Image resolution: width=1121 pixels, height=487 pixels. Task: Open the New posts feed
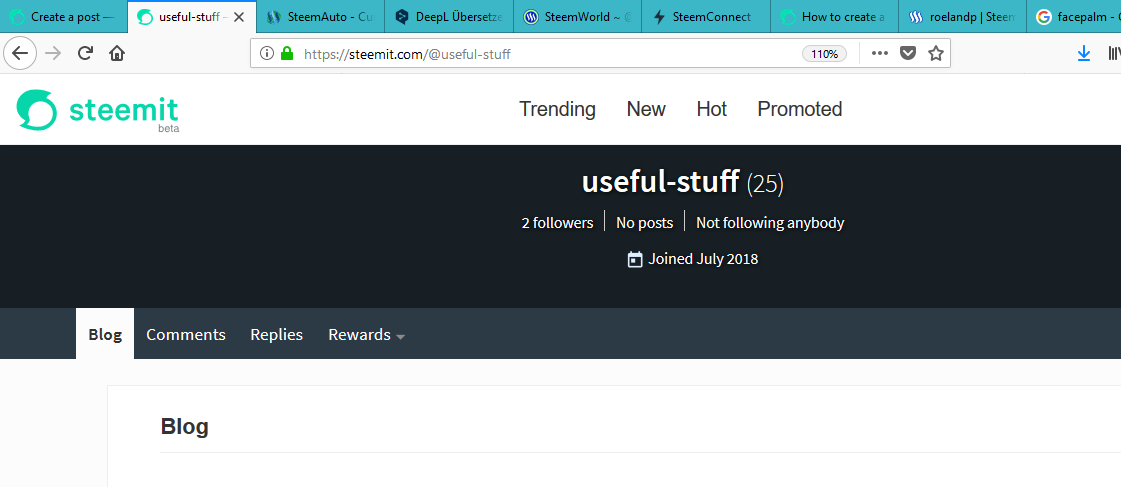[x=646, y=109]
